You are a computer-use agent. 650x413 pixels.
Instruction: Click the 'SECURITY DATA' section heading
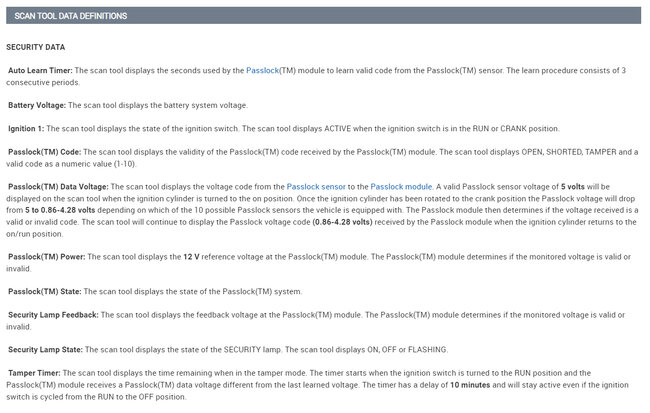point(36,47)
